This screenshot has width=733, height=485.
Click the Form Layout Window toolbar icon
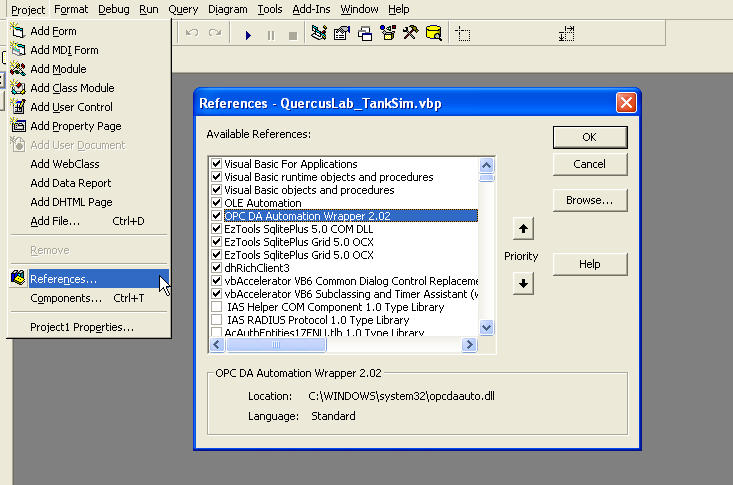tap(365, 34)
